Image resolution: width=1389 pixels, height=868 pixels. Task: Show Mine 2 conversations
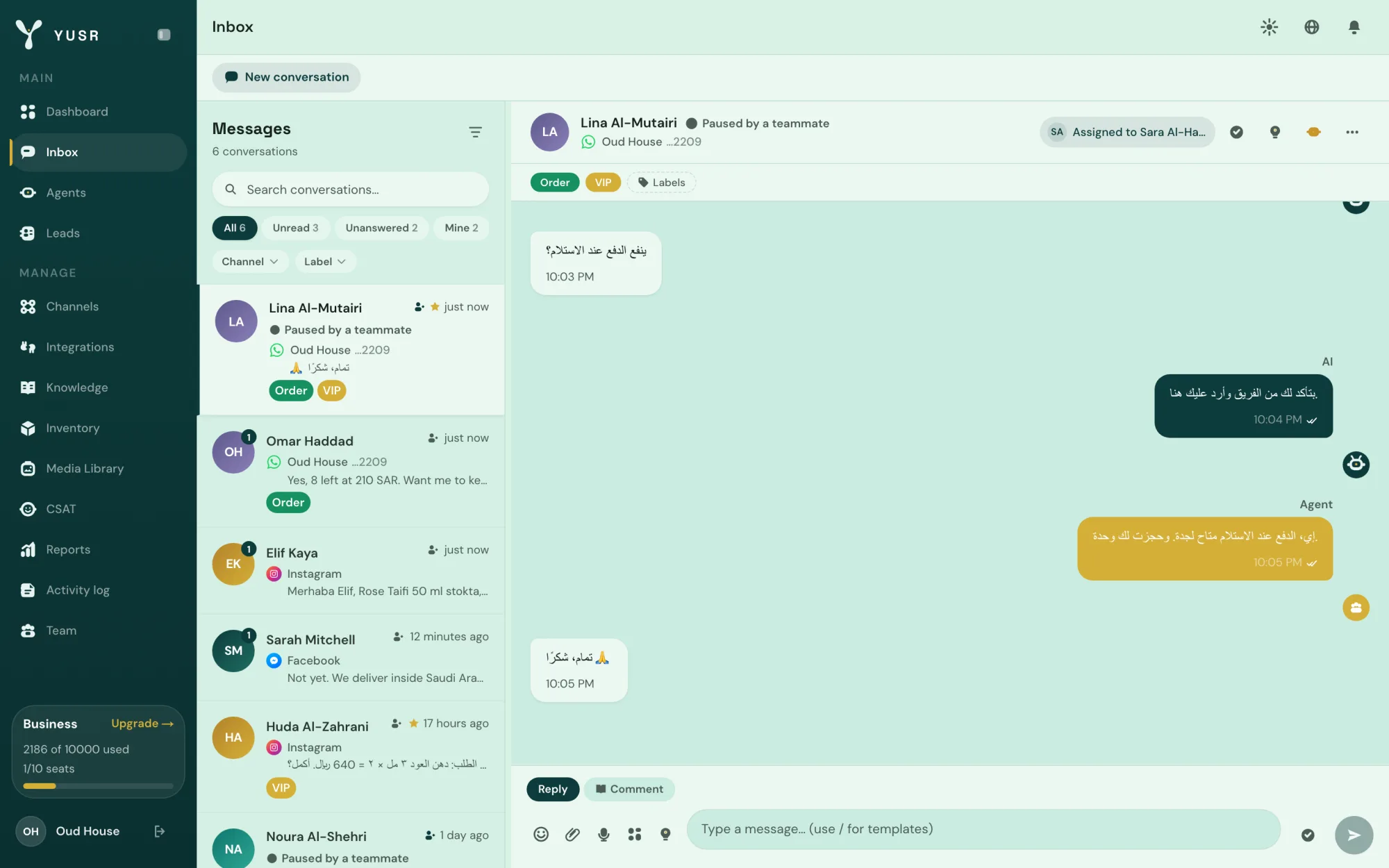(x=461, y=228)
